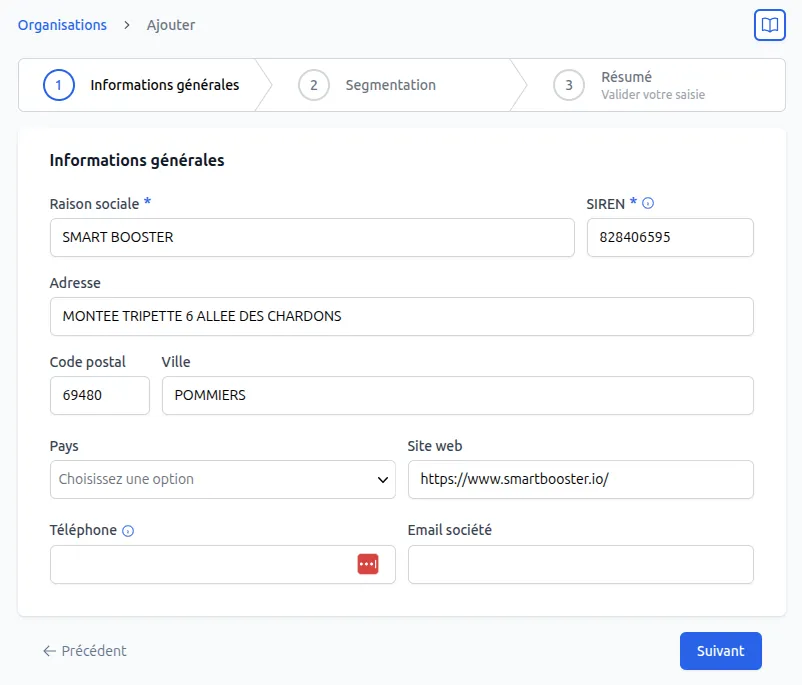802x685 pixels.
Task: Click the step 2 numbered circle
Action: click(x=314, y=85)
